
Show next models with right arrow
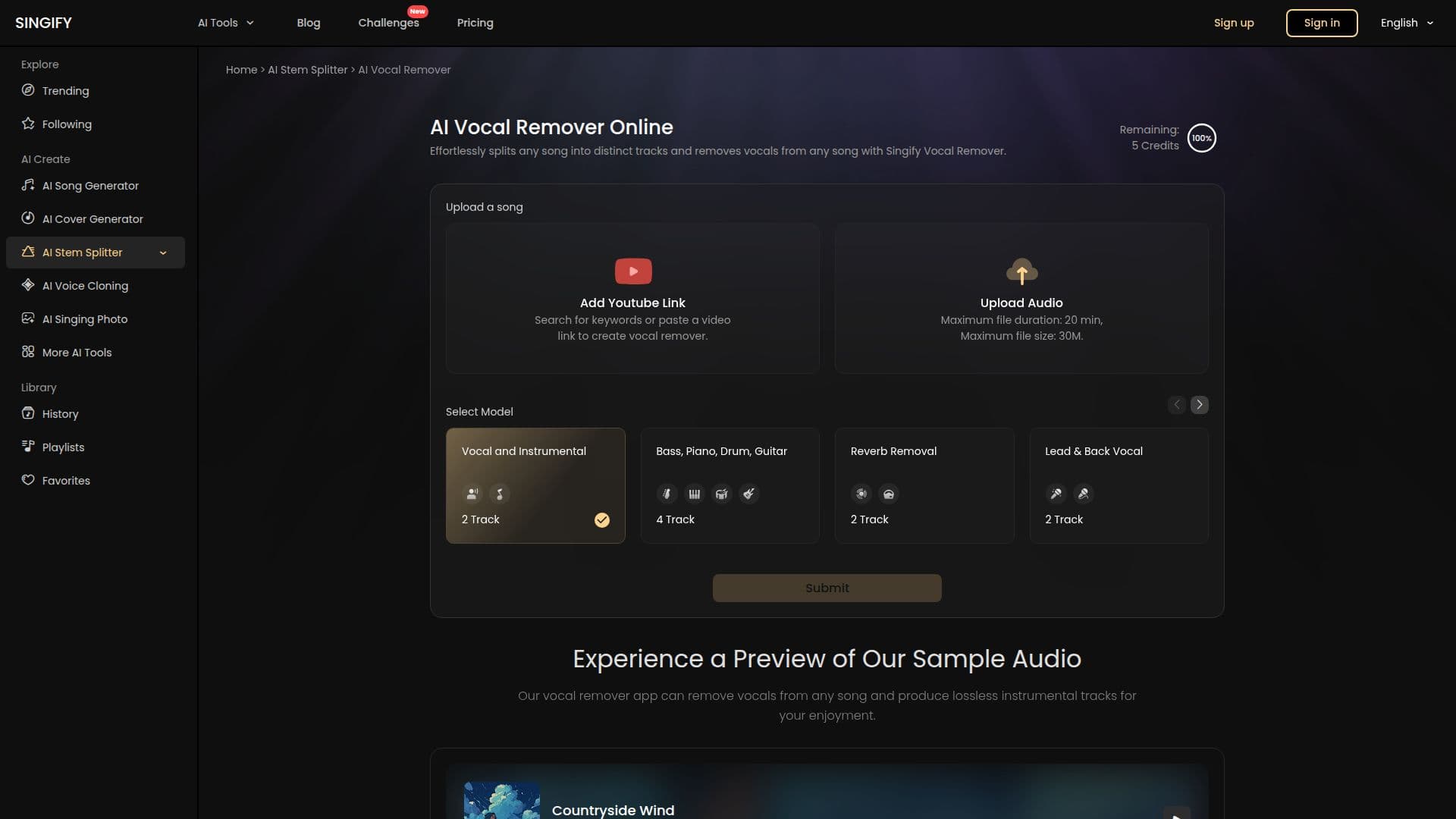pos(1199,405)
